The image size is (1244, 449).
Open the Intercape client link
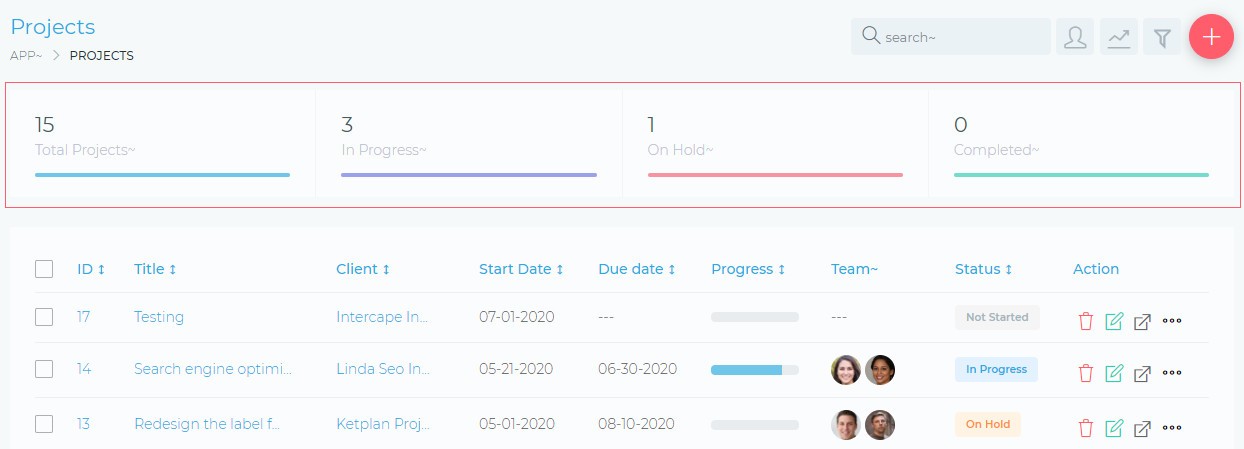coord(382,317)
